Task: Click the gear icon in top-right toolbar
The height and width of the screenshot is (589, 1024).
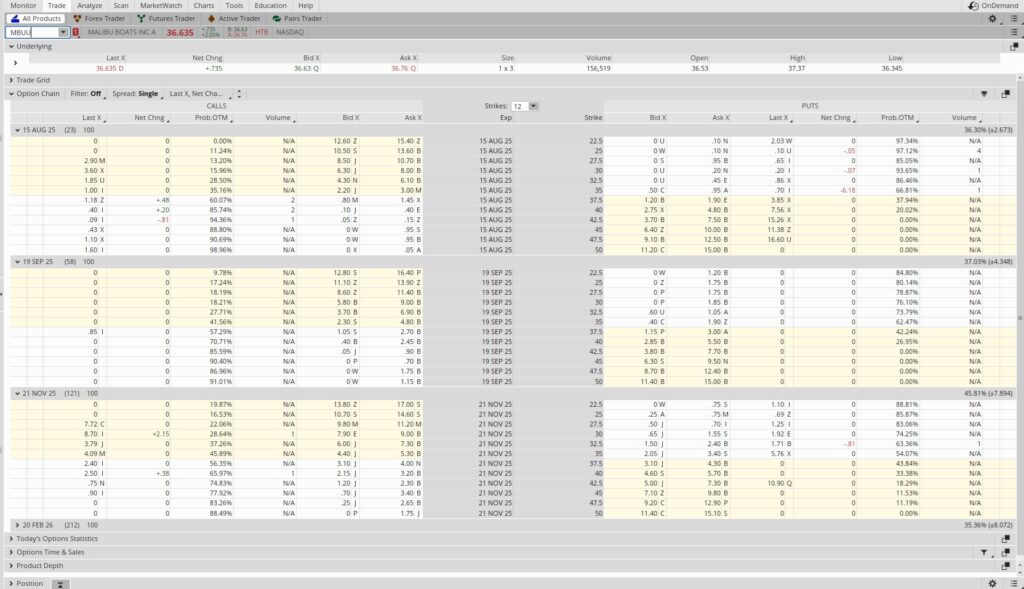Action: 990,18
